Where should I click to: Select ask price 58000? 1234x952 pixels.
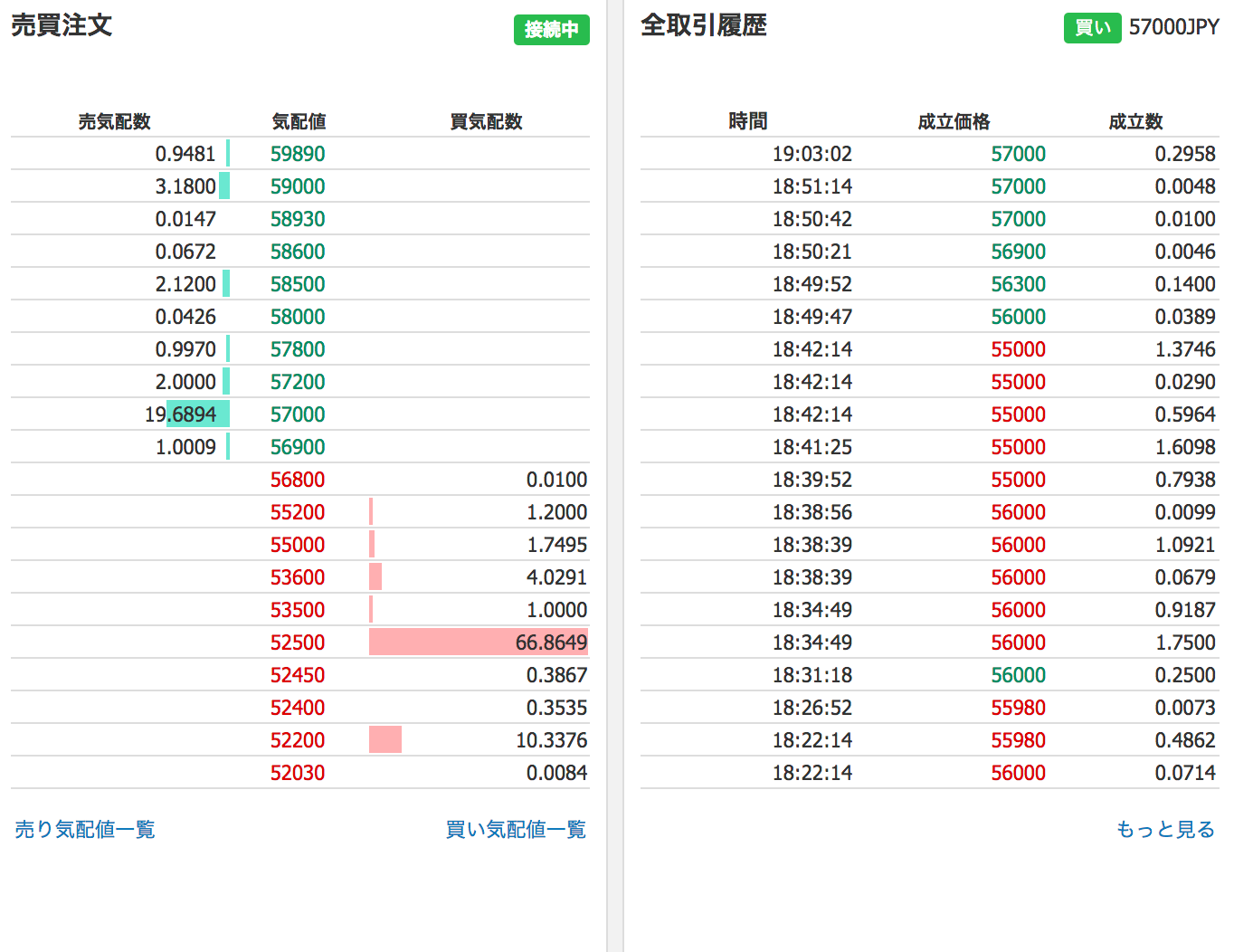point(298,317)
